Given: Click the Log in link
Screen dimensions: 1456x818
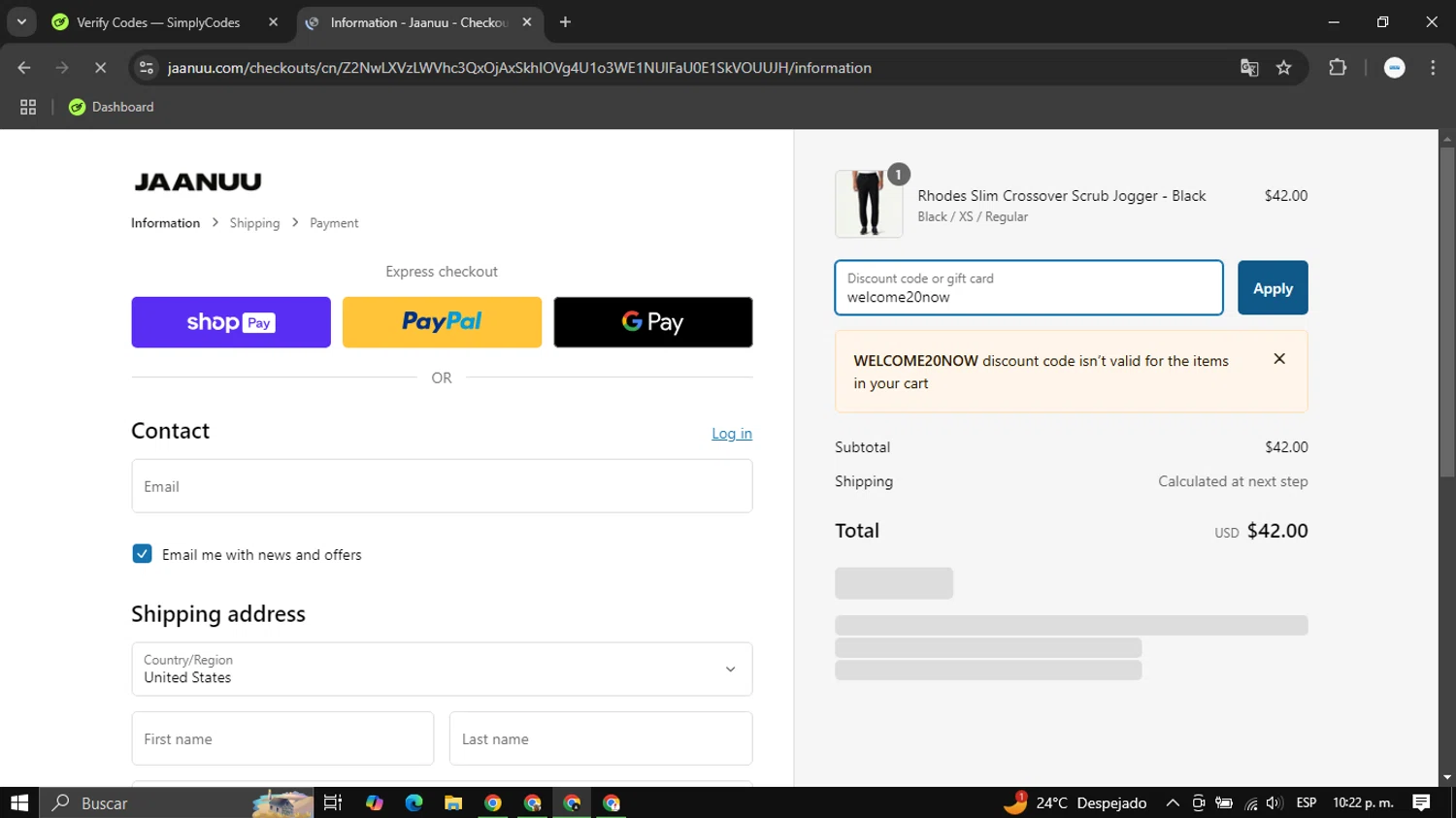Looking at the screenshot, I should click(732, 434).
